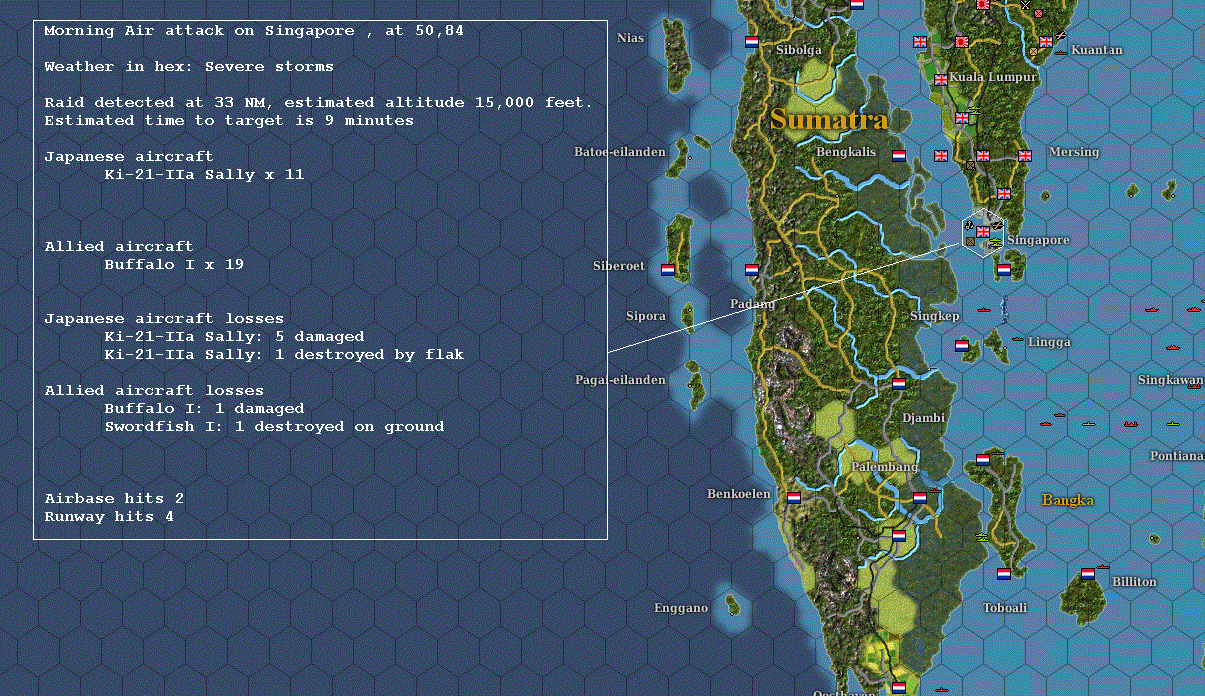1205x696 pixels.
Task: Select the red ship icon at Palembang
Action: (x=934, y=490)
